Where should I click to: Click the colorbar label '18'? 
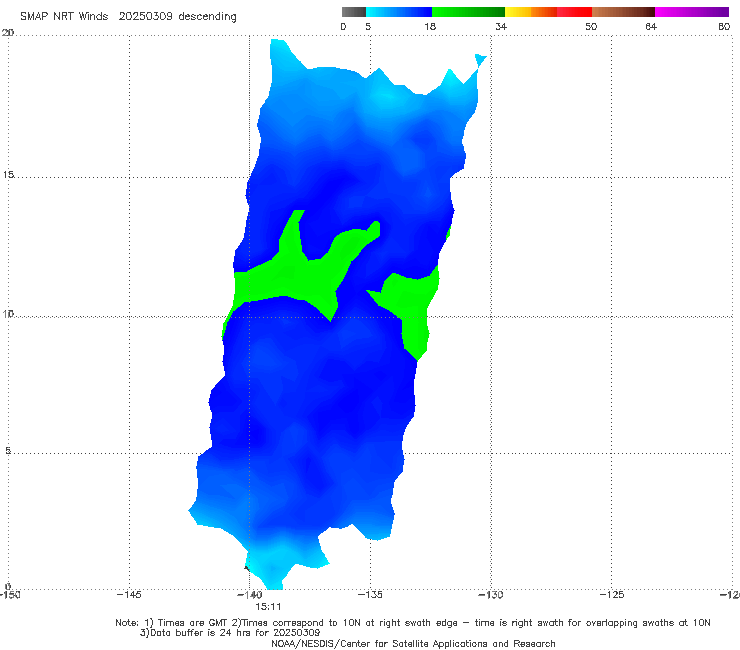pos(430,26)
